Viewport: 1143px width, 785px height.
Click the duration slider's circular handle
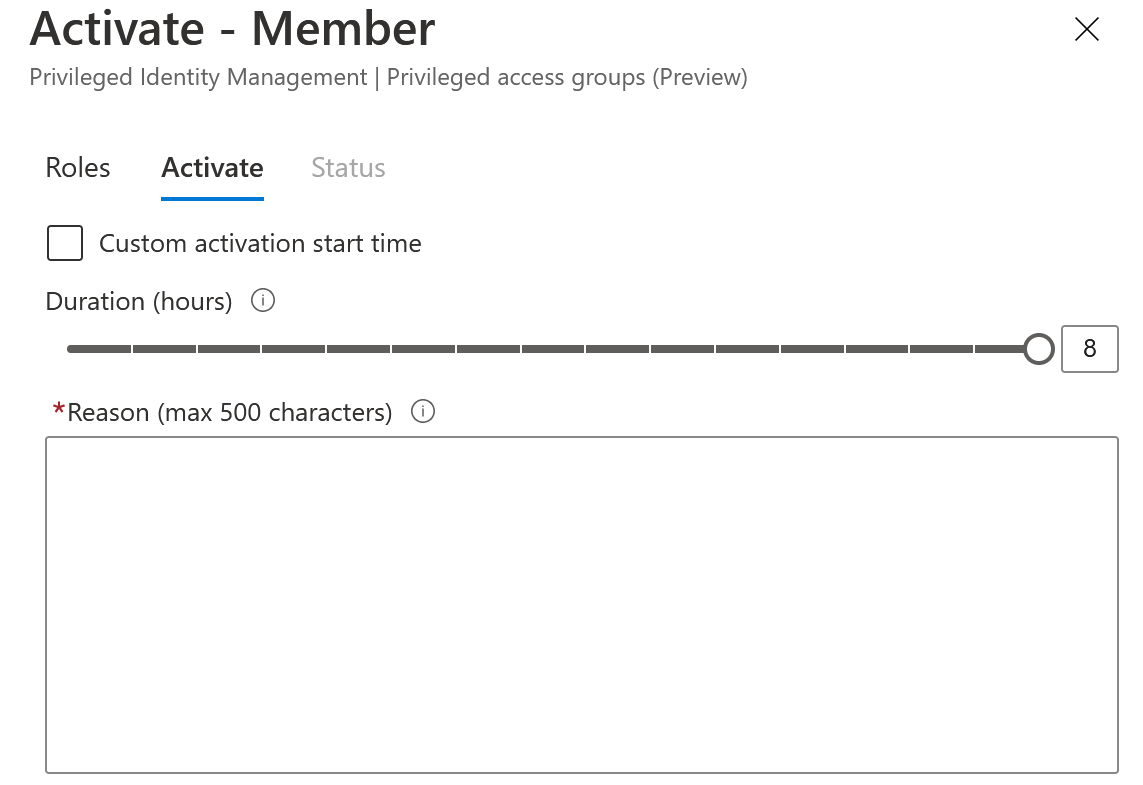pyautogui.click(x=1039, y=349)
